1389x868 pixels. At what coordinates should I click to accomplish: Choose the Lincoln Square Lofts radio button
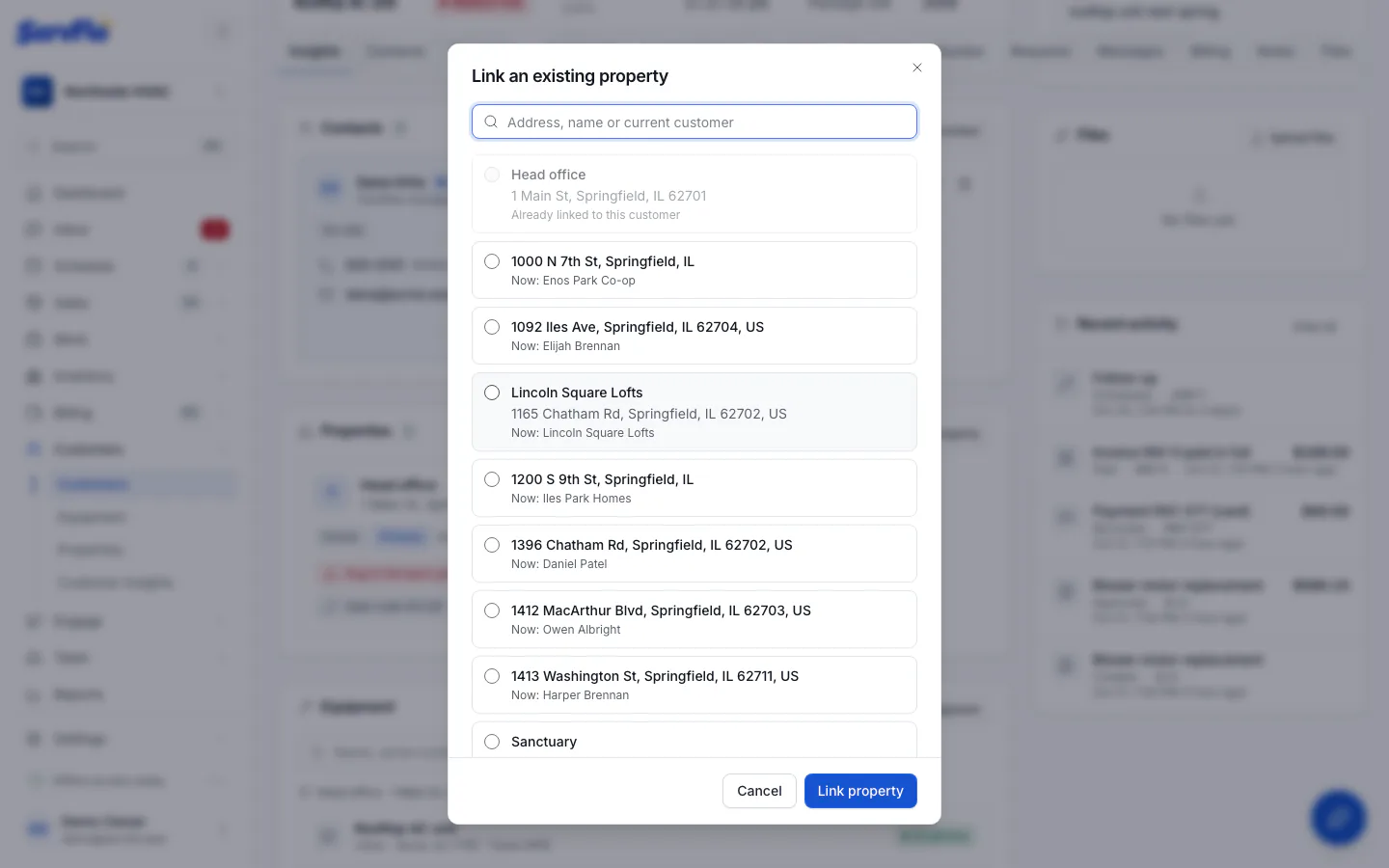pos(492,393)
